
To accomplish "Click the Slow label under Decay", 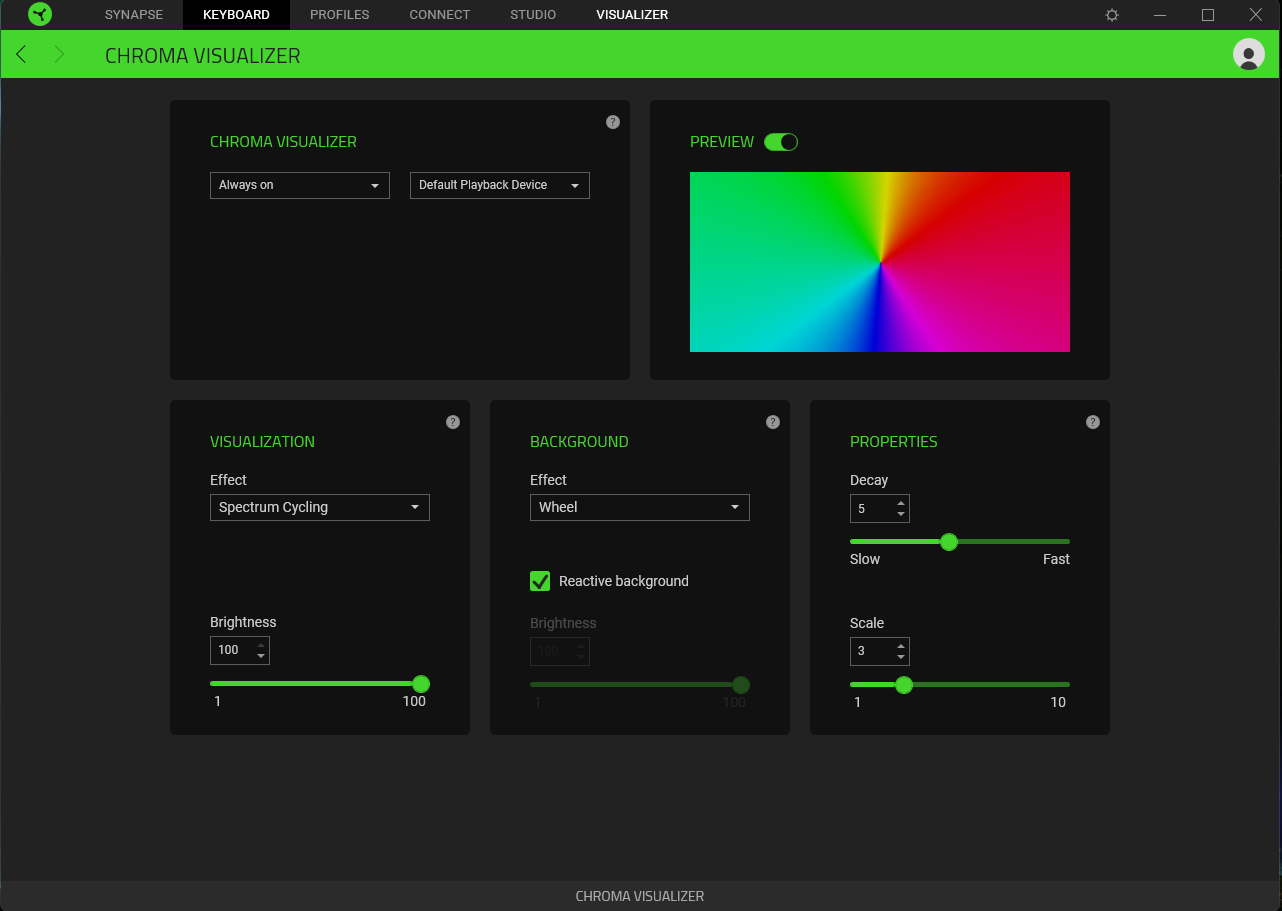I will [865, 559].
